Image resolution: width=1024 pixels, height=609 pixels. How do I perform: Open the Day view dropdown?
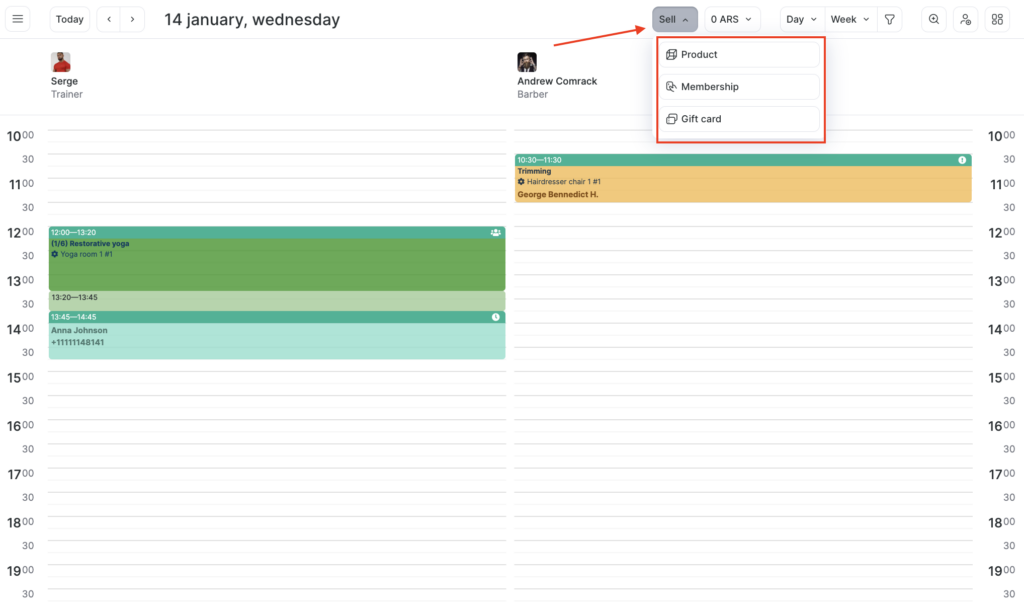(802, 19)
